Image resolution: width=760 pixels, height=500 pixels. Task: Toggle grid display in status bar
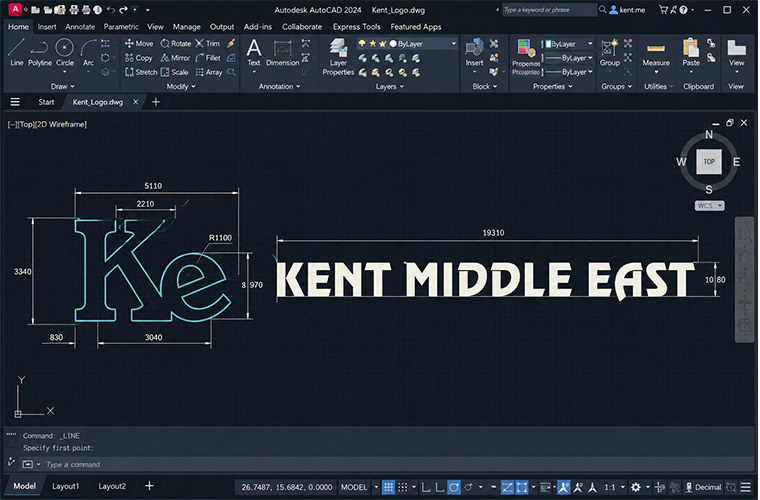click(388, 487)
